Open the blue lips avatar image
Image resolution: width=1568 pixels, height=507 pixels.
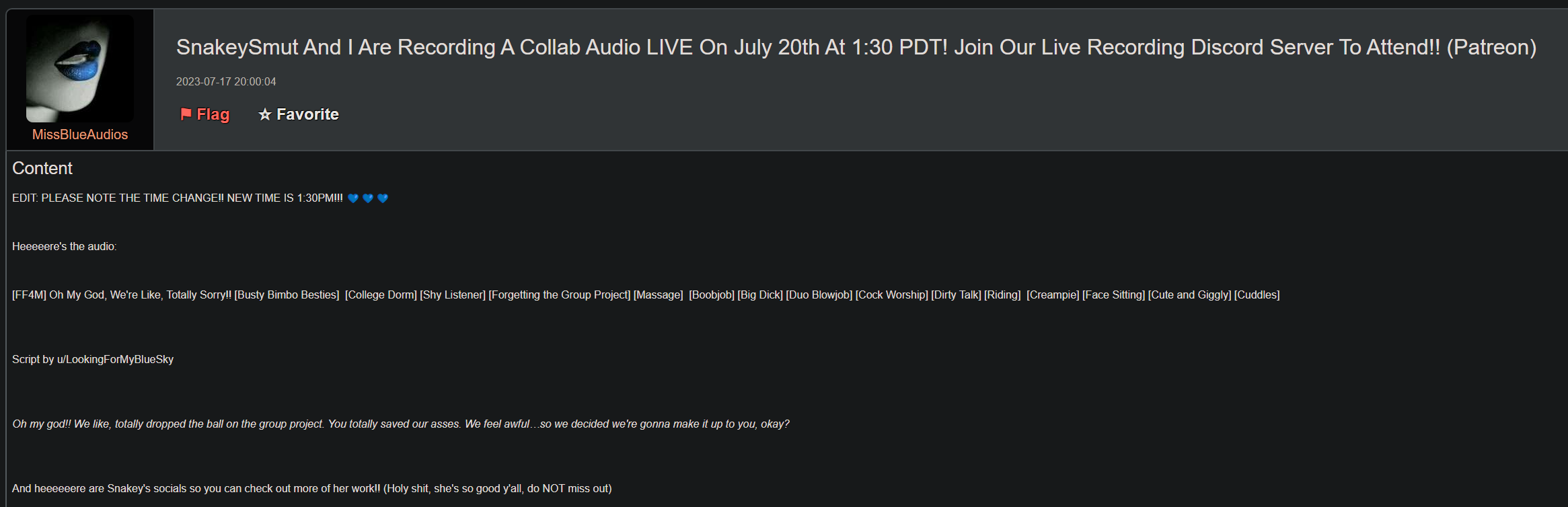click(x=80, y=69)
